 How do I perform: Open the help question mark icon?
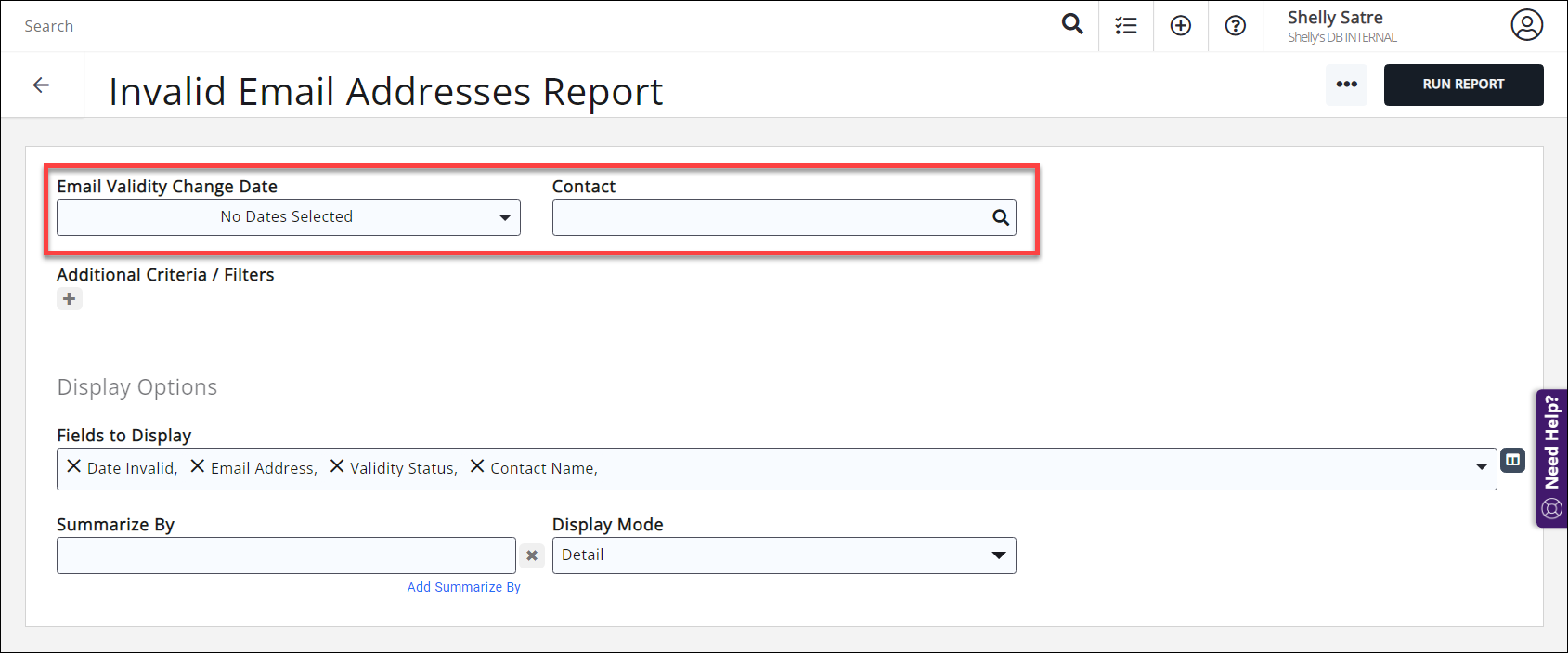tap(1236, 26)
